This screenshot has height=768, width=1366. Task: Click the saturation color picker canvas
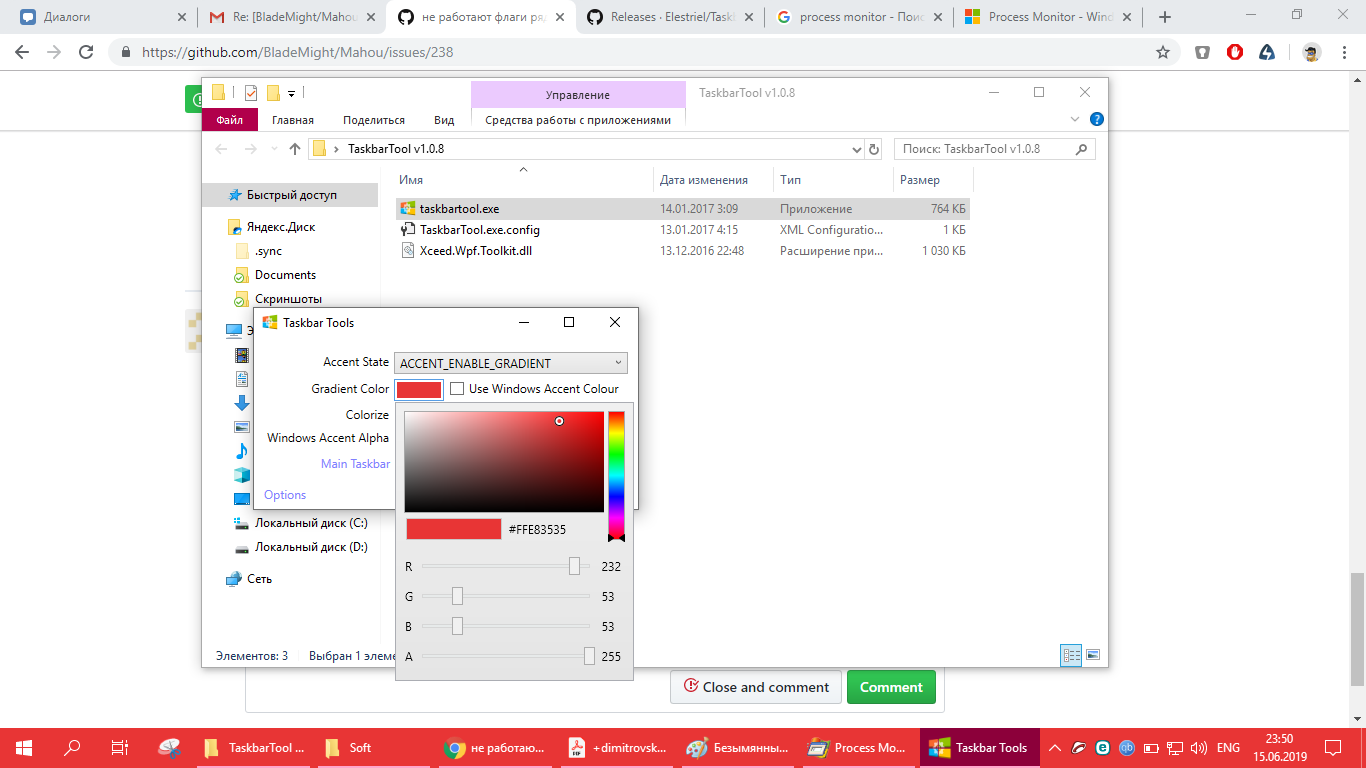504,462
